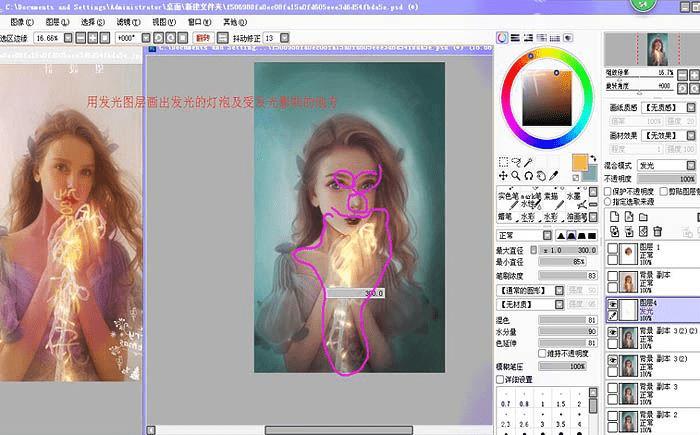Open the rotation angle +000° dropdown

[146, 38]
